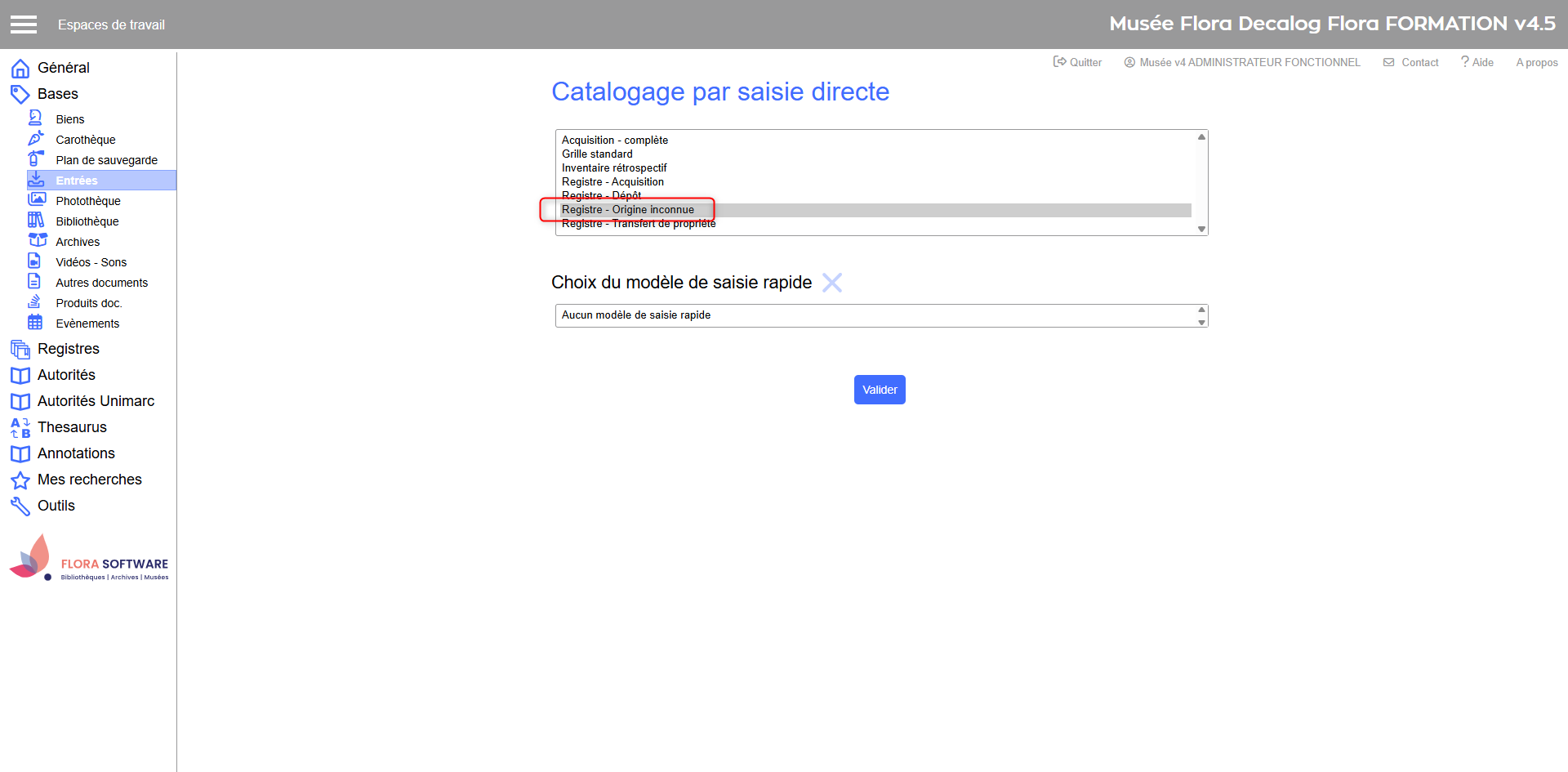Open the Contact link

(x=1411, y=62)
